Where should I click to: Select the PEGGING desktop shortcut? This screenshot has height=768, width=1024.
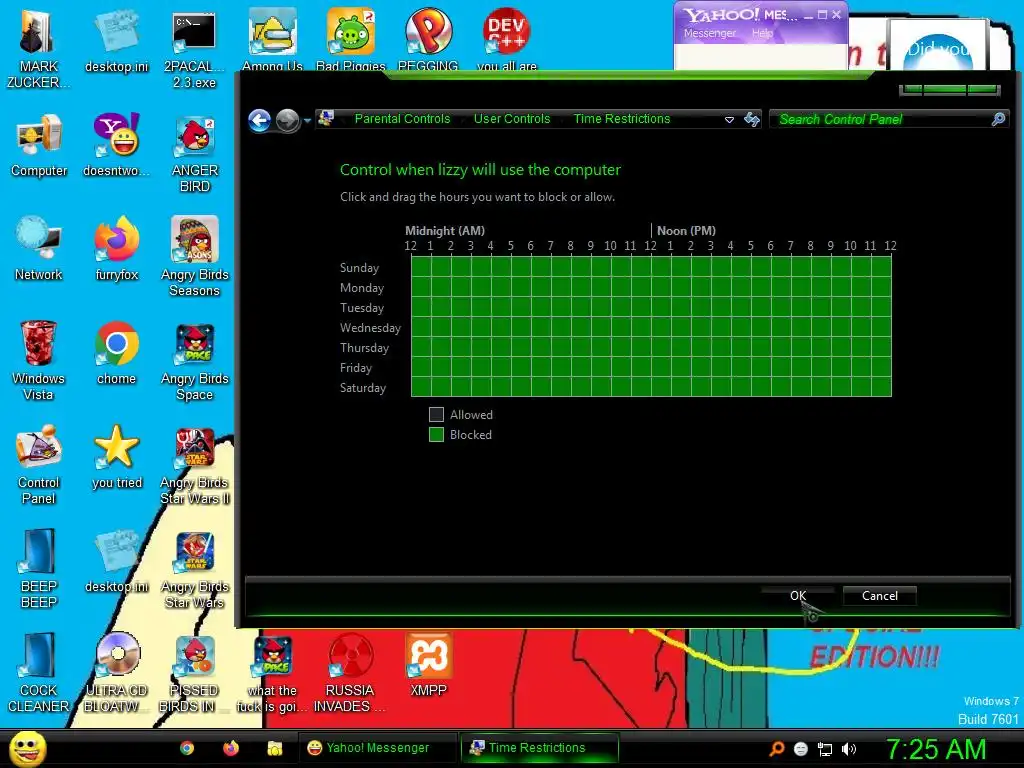click(428, 39)
